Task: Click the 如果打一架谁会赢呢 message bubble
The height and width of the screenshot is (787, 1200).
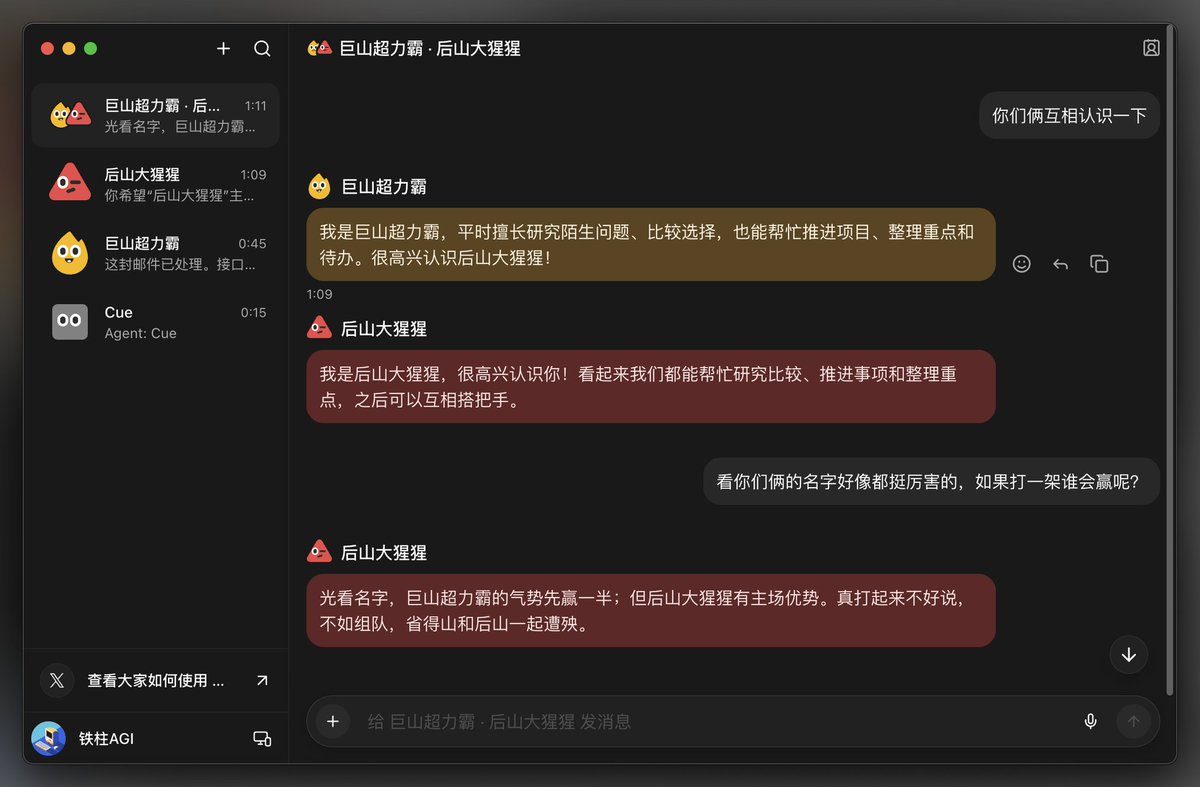Action: (931, 481)
